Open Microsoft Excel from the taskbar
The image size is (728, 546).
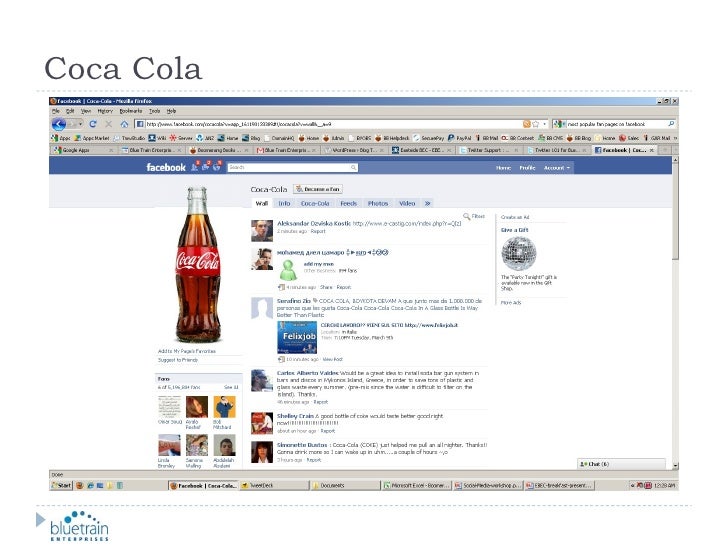[x=416, y=486]
